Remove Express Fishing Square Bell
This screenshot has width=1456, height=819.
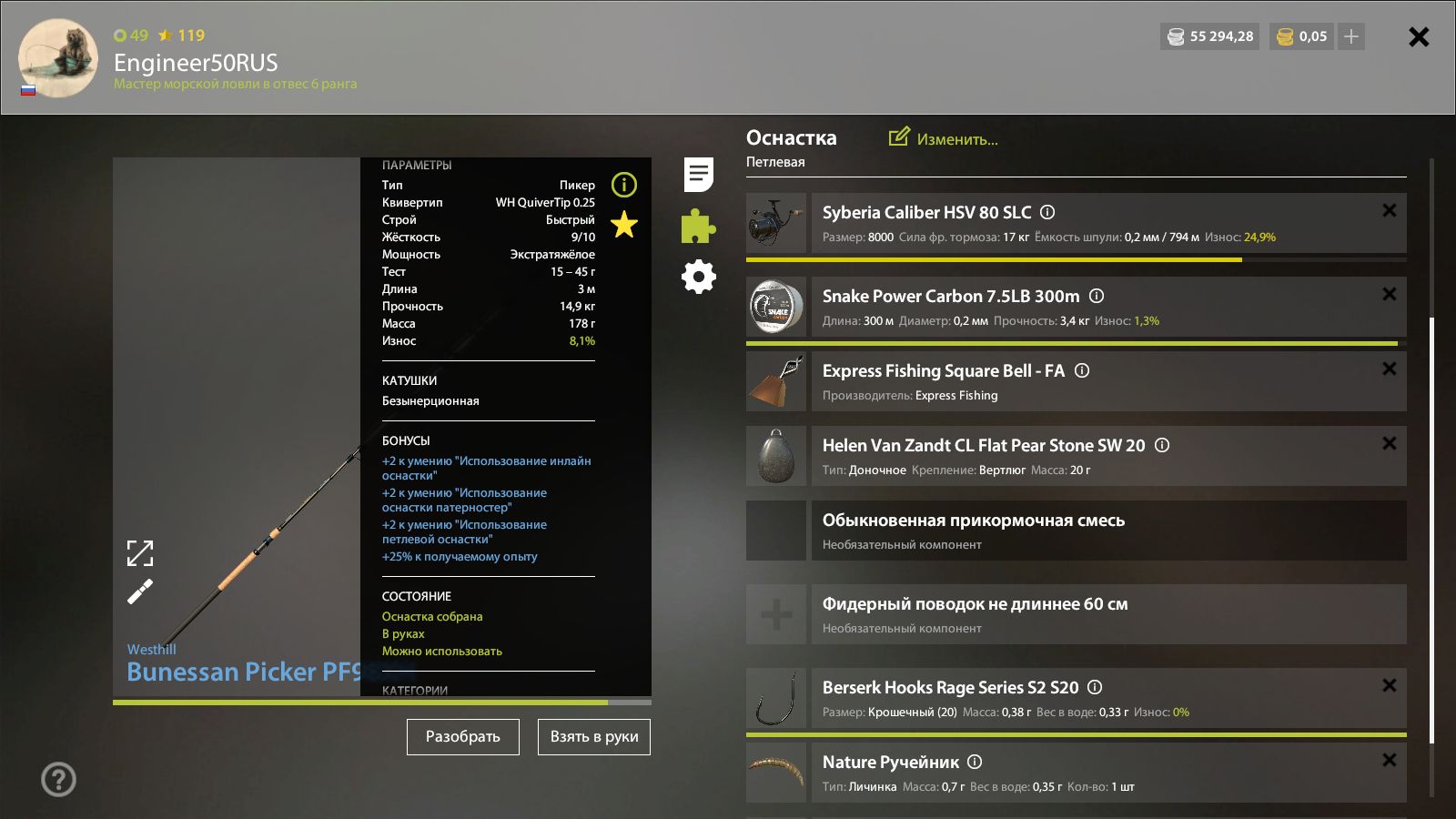[1390, 369]
